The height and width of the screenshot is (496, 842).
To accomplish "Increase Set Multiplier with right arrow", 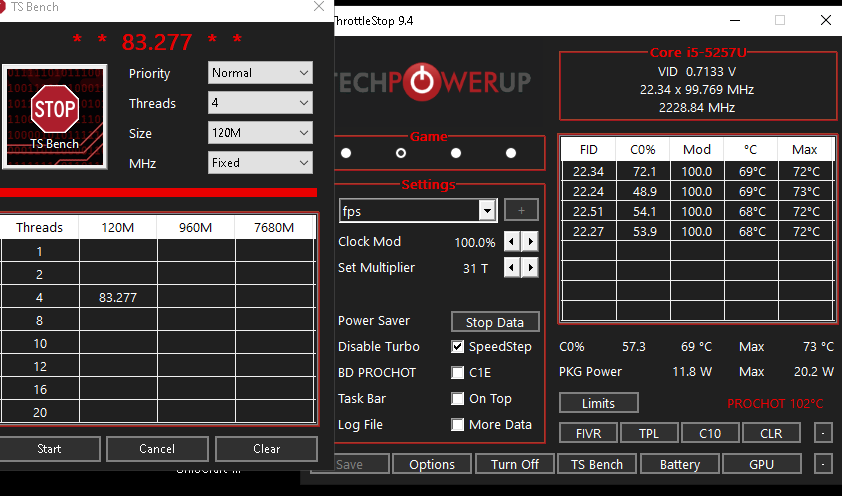I will point(530,267).
